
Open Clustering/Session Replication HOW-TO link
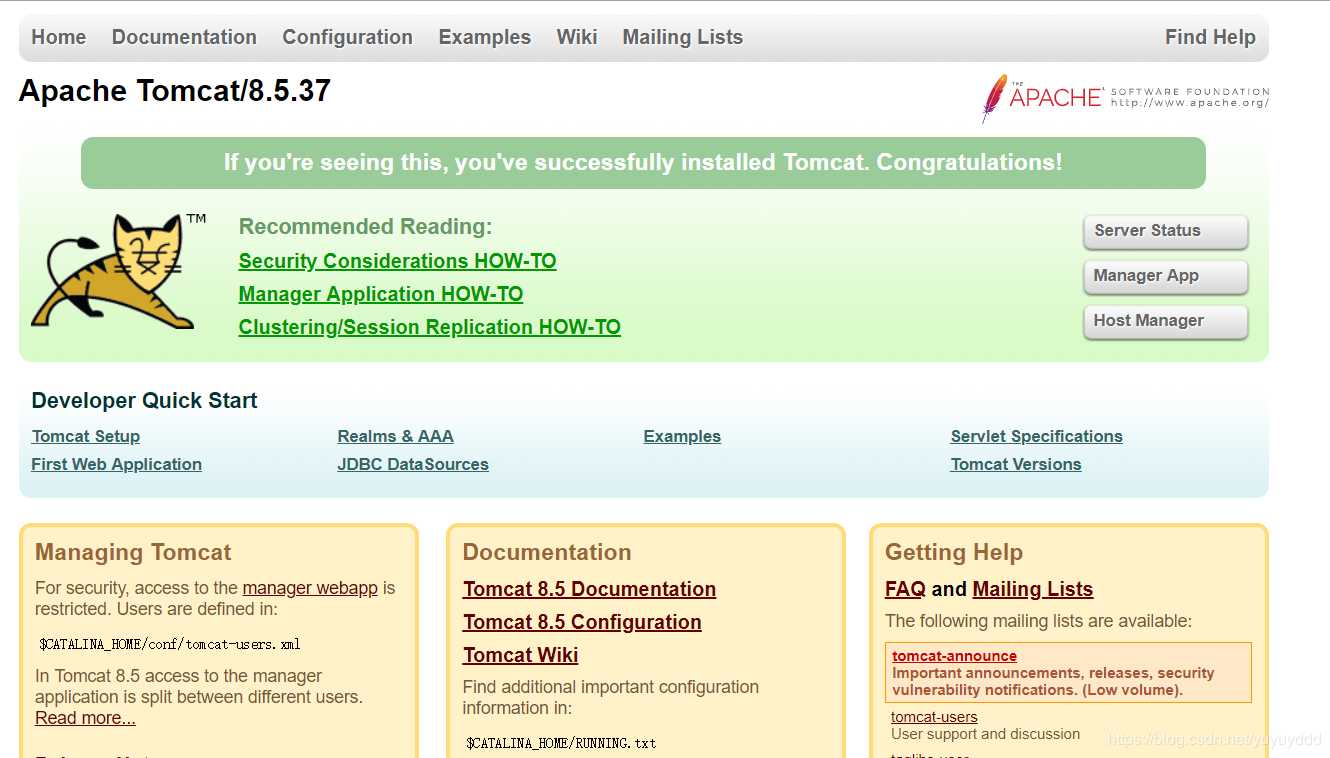point(429,327)
